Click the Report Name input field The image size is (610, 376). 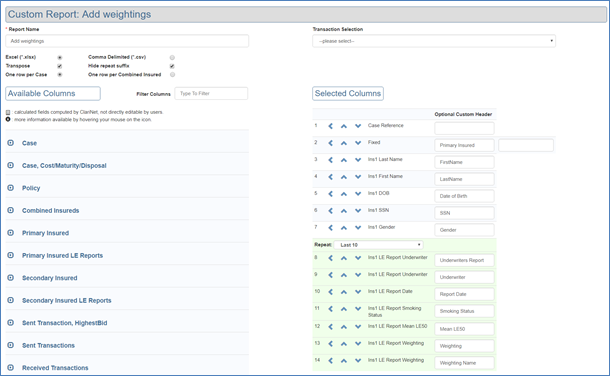tap(127, 41)
